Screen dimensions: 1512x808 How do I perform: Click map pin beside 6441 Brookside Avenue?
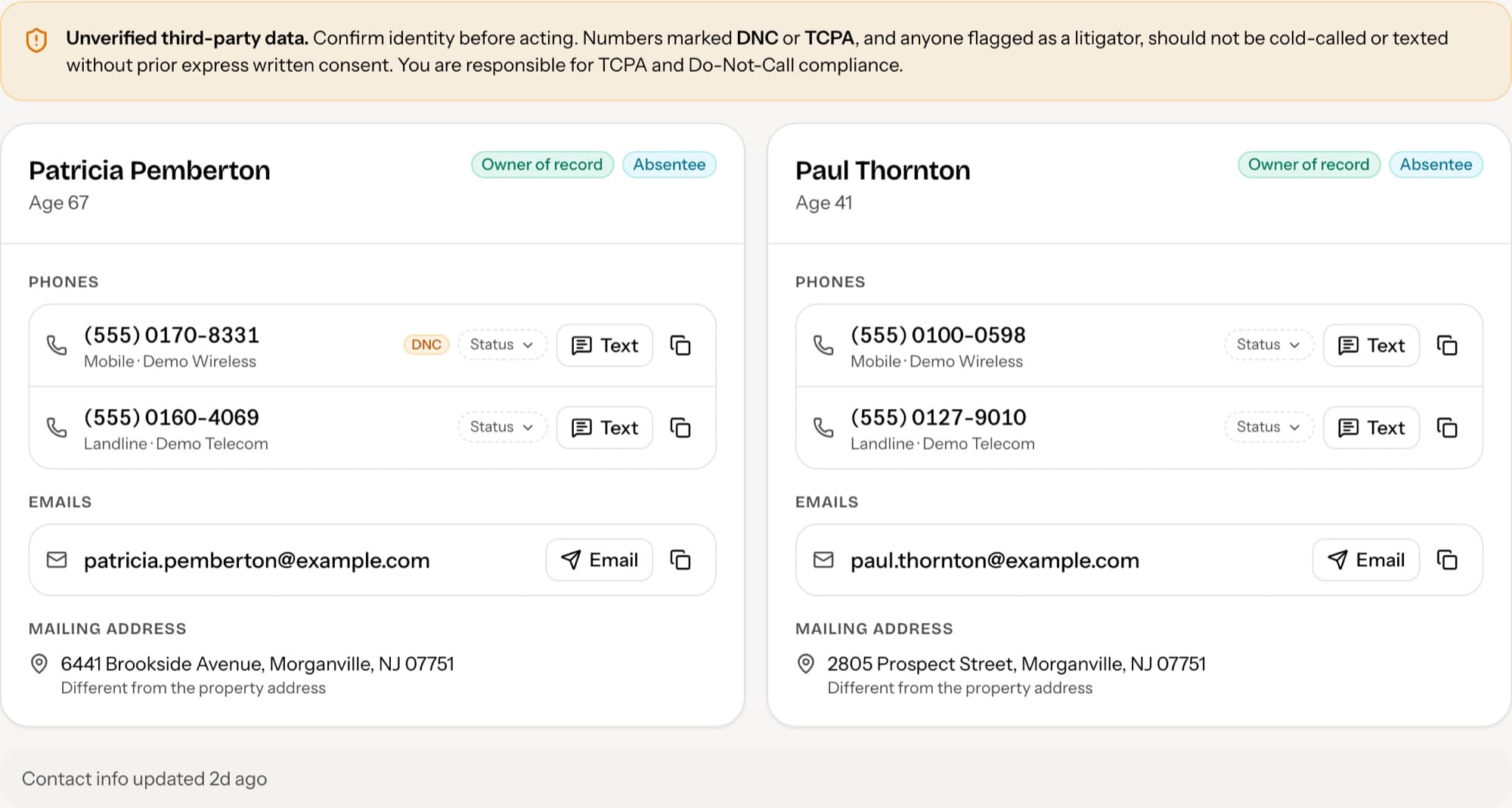click(x=39, y=664)
